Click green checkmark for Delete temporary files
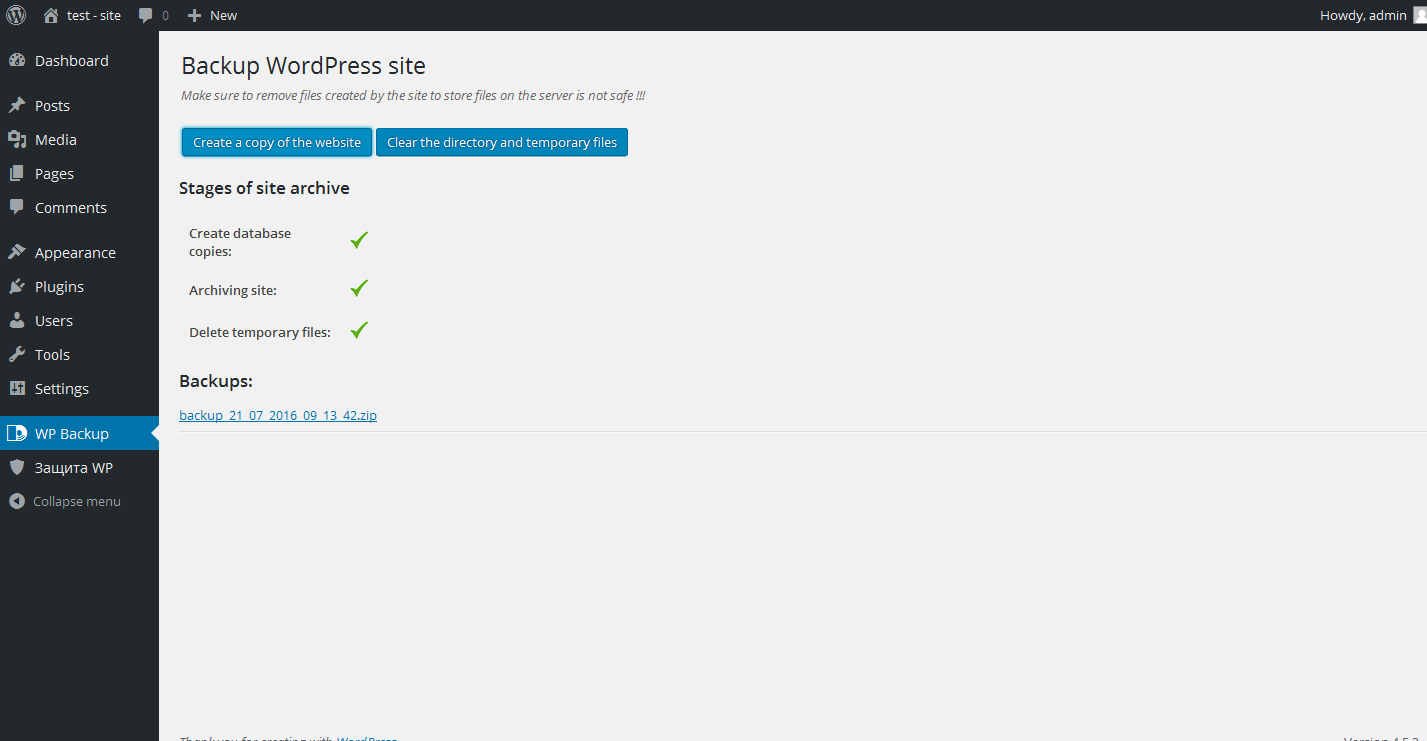 tap(360, 330)
